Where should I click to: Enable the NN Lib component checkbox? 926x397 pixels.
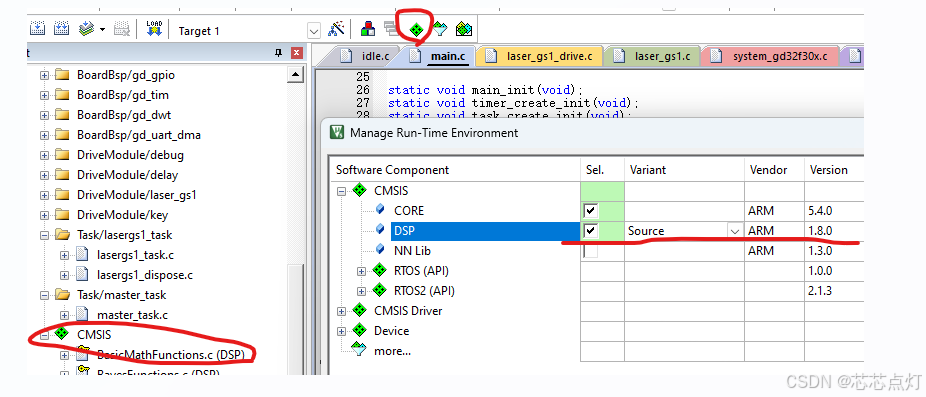[x=591, y=251]
